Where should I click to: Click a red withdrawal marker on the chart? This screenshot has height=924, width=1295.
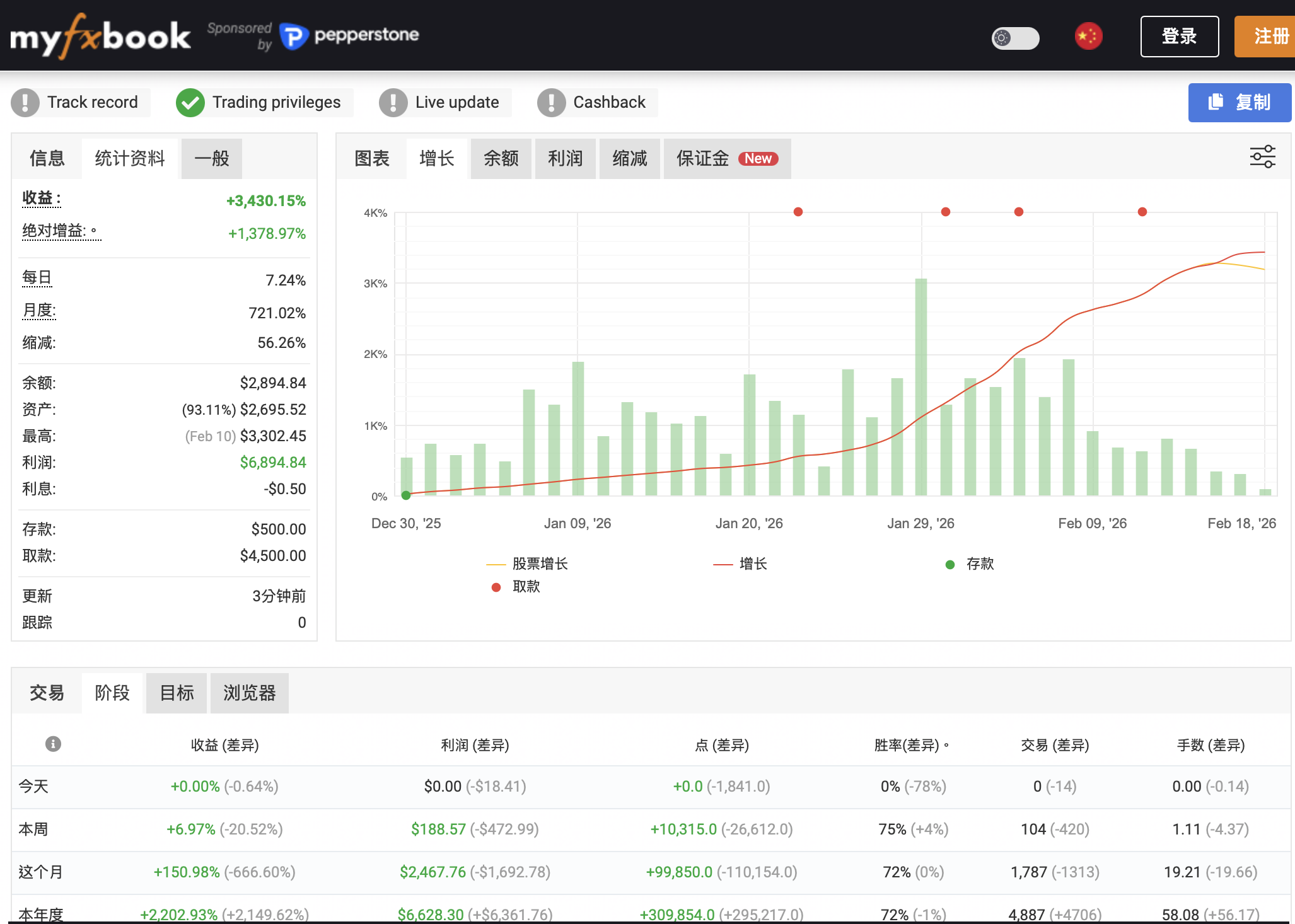(x=798, y=212)
